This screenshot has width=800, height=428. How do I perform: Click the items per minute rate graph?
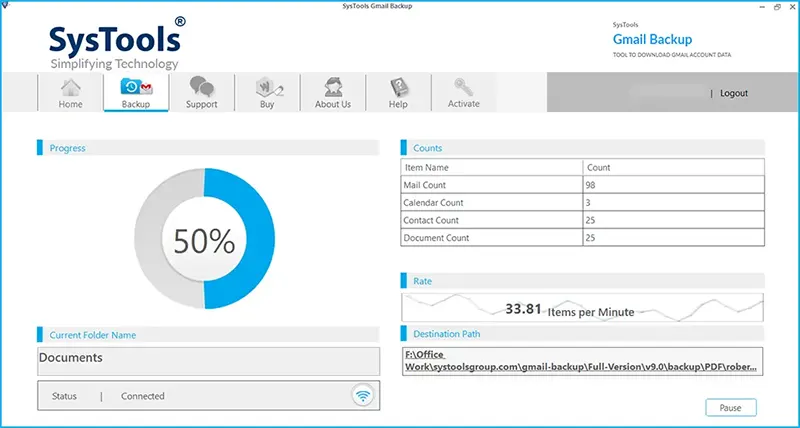[582, 307]
